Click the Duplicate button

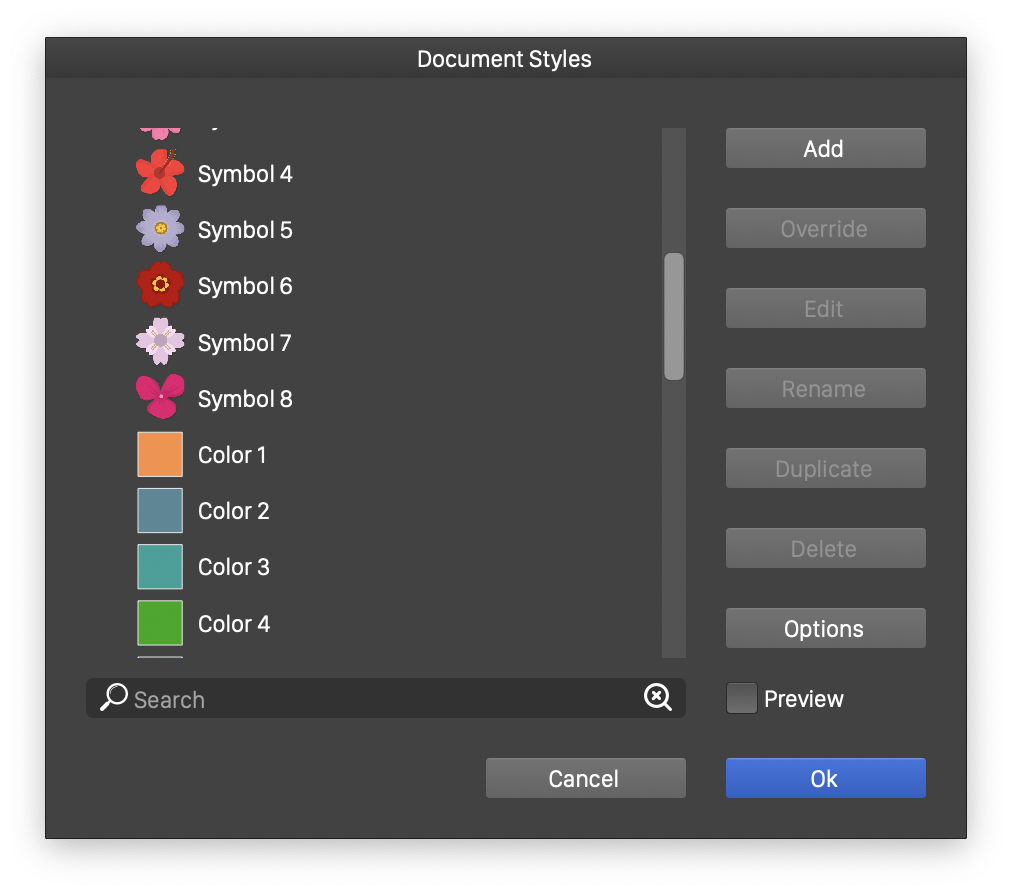(825, 468)
